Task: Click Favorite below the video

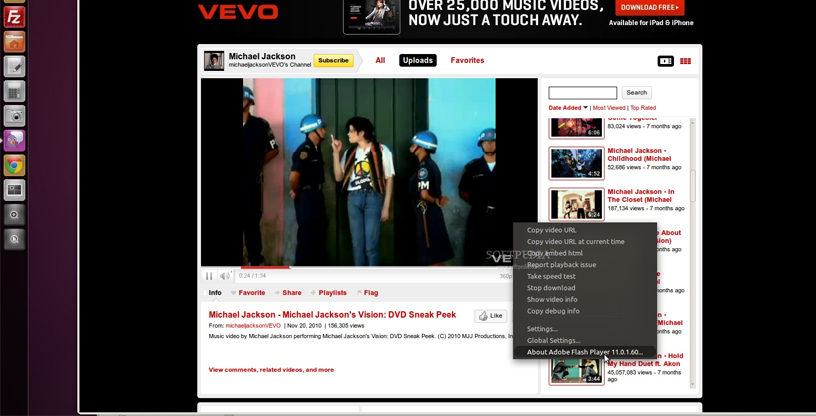Action: click(248, 293)
